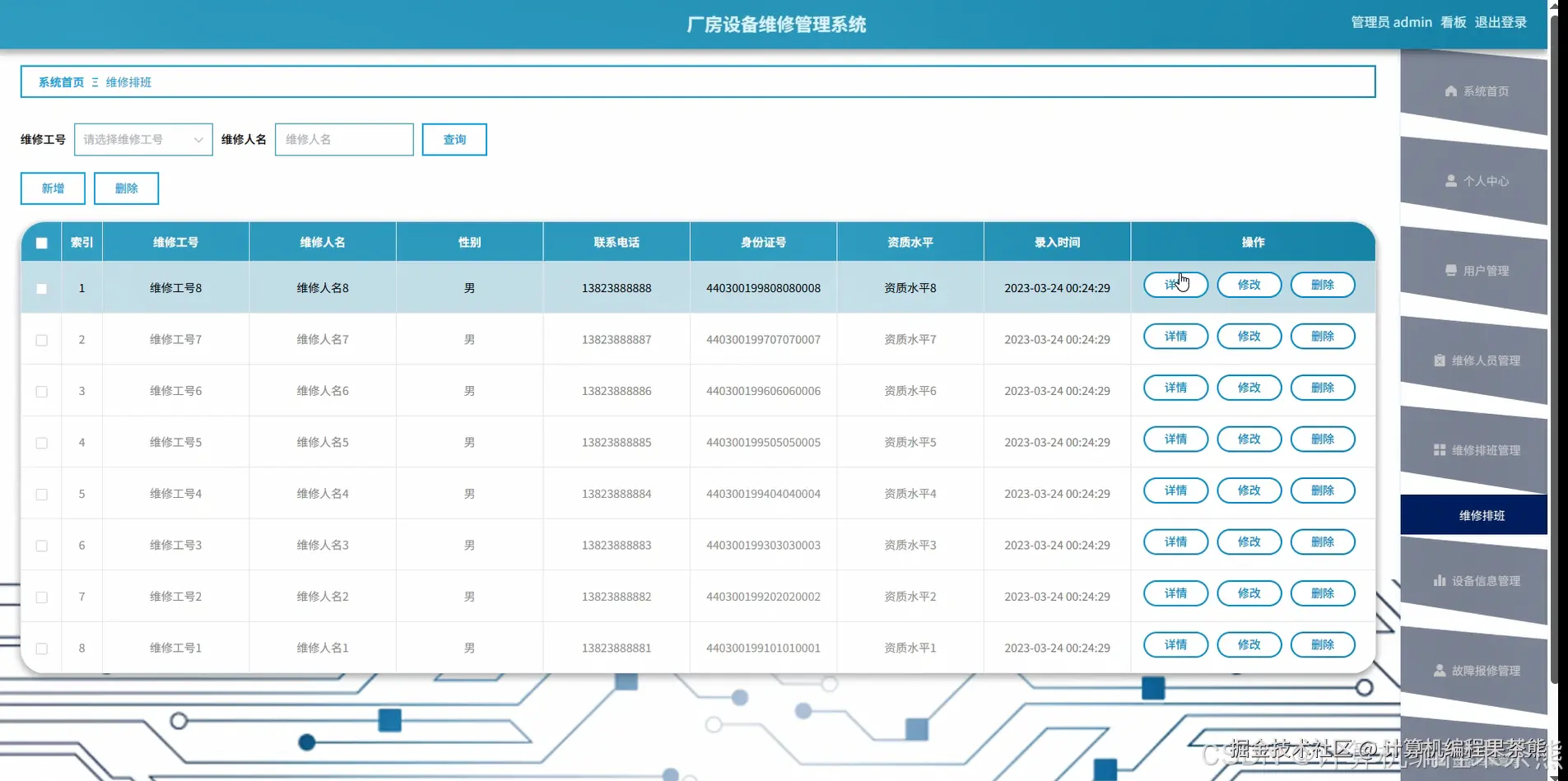Open 详情 for 维修工号6
The width and height of the screenshot is (1568, 781).
click(x=1175, y=388)
